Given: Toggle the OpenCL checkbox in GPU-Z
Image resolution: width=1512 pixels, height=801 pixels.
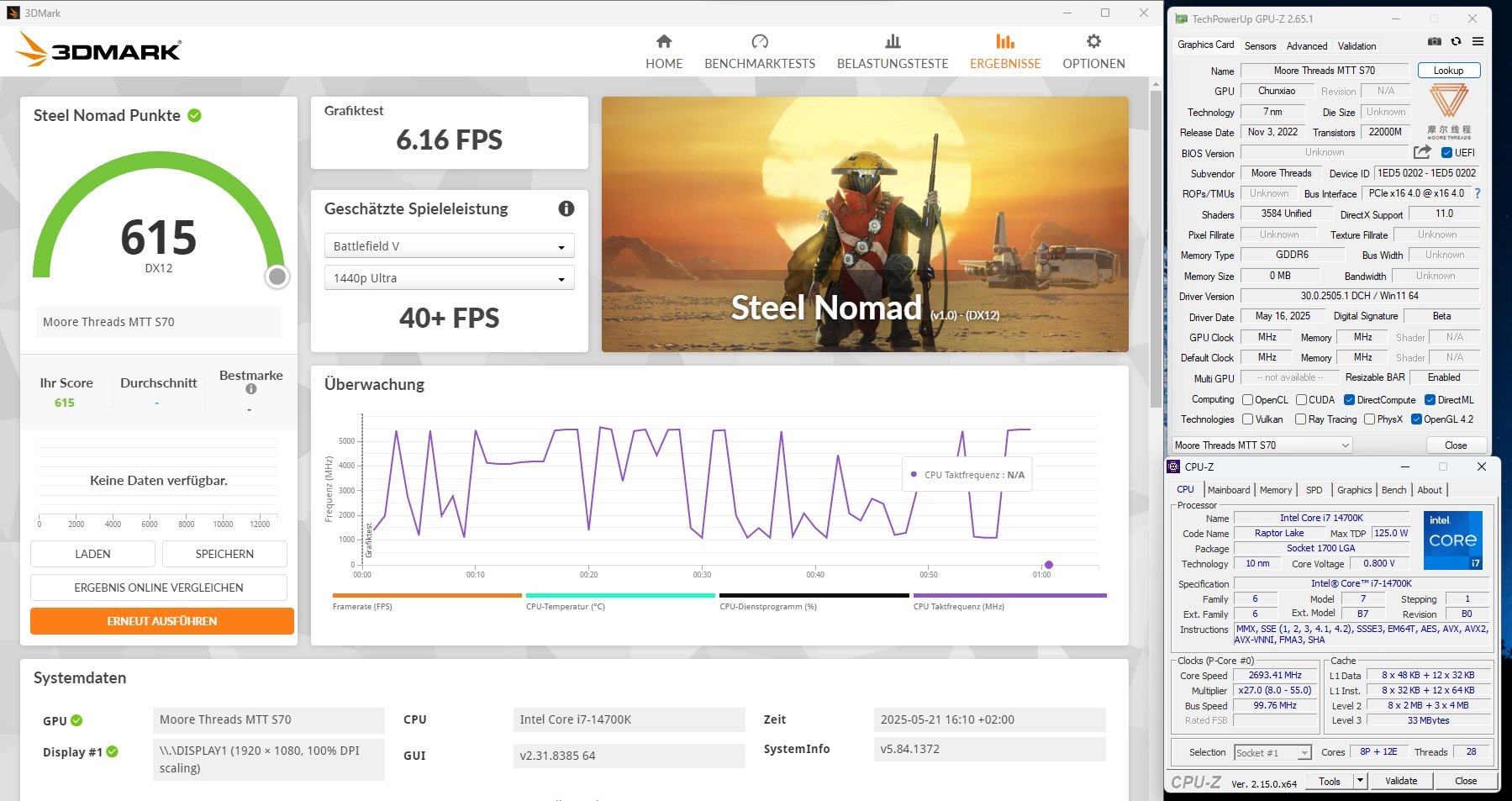Looking at the screenshot, I should 1247,400.
